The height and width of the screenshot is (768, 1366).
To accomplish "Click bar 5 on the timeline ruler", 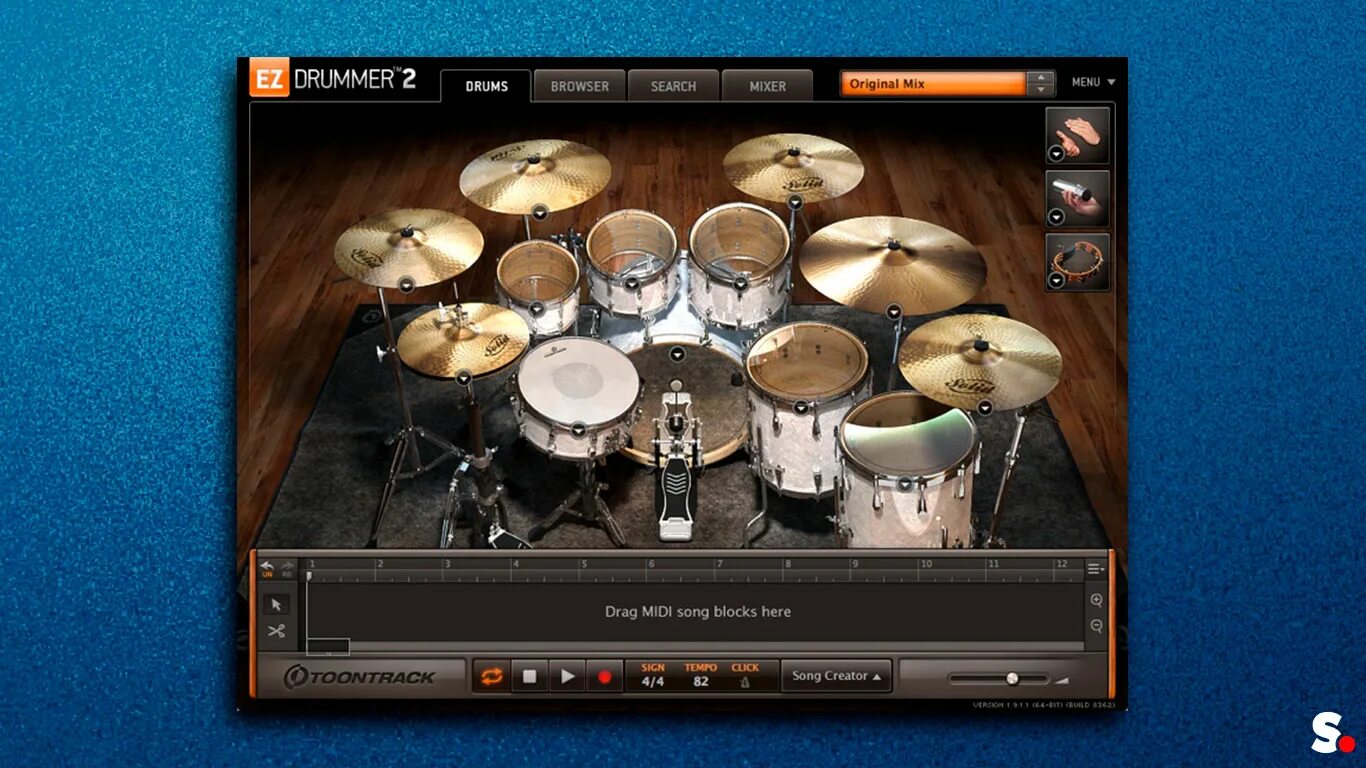I will [584, 564].
